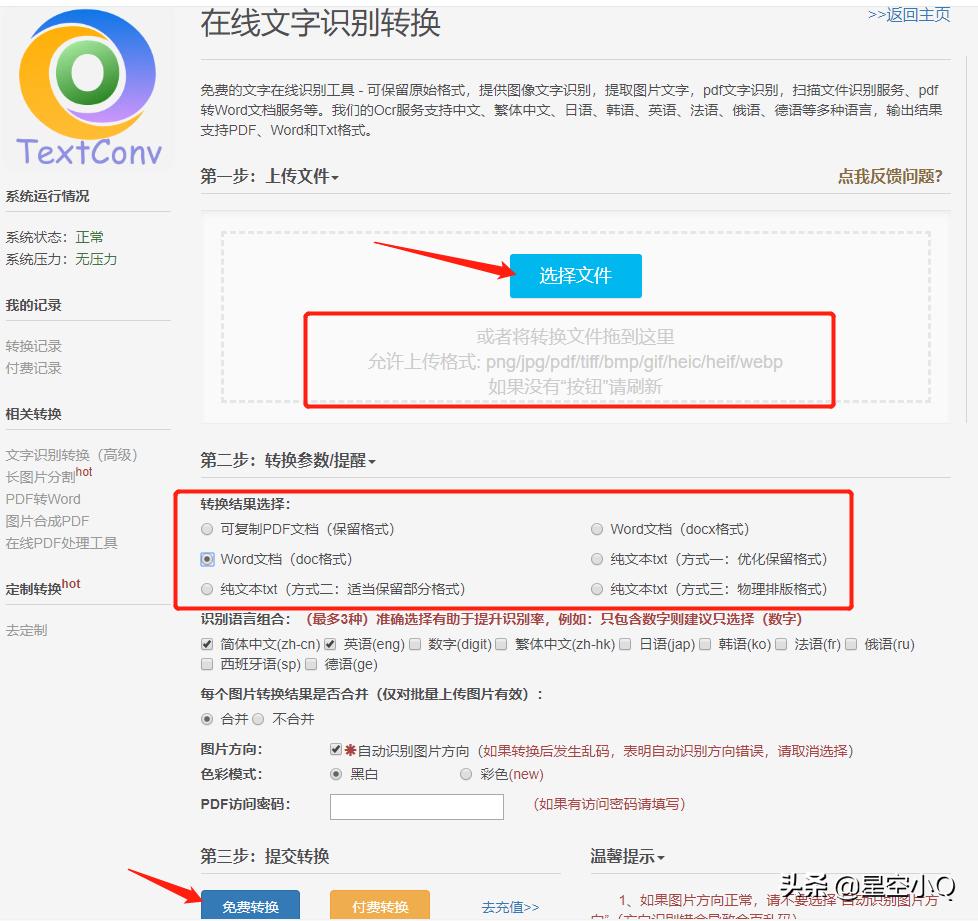Uncheck the 英语(eng) language checkbox
The image size is (978, 921).
pos(330,645)
